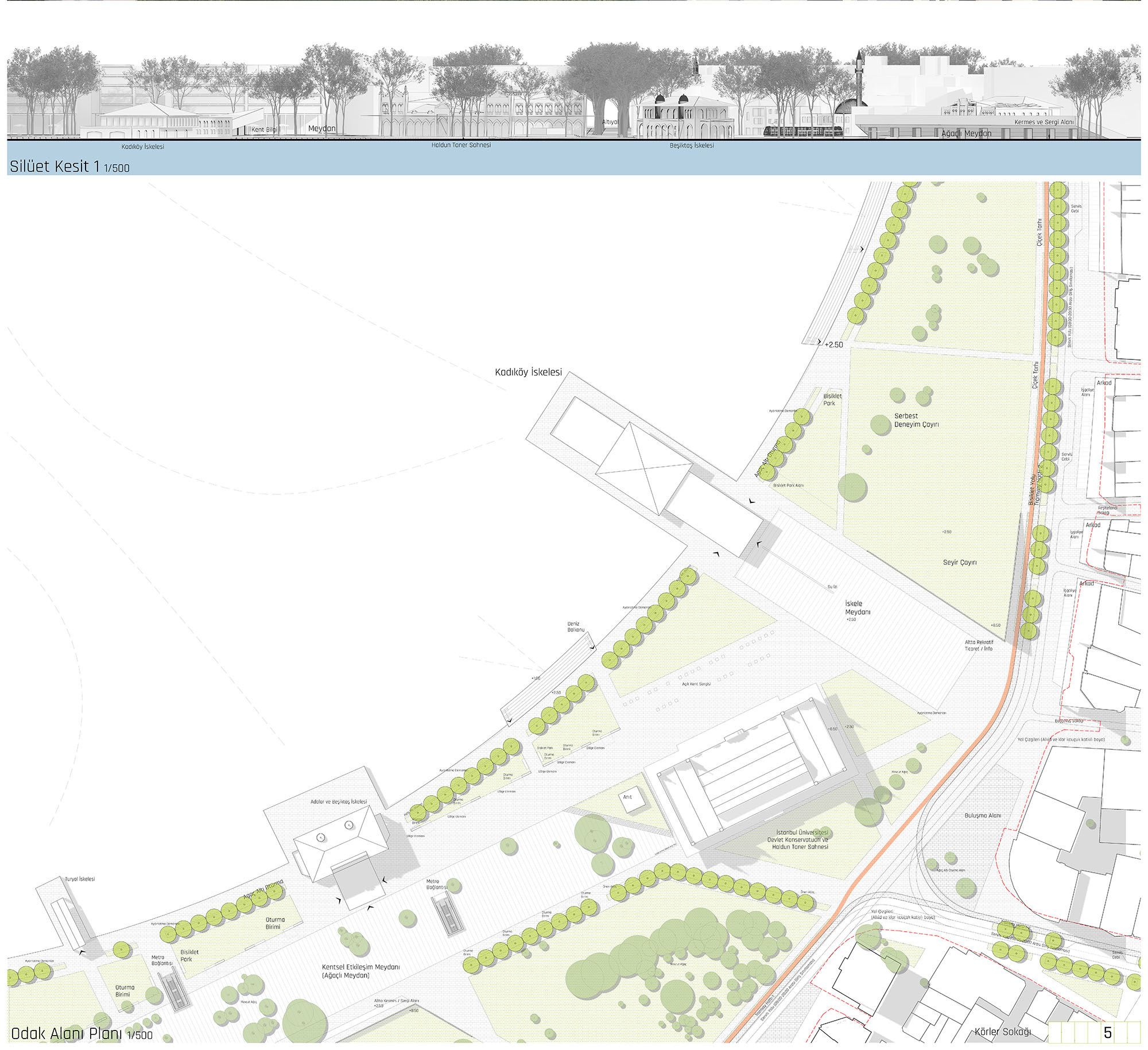Click the İskele Meydanı label on the plan

[x=858, y=608]
